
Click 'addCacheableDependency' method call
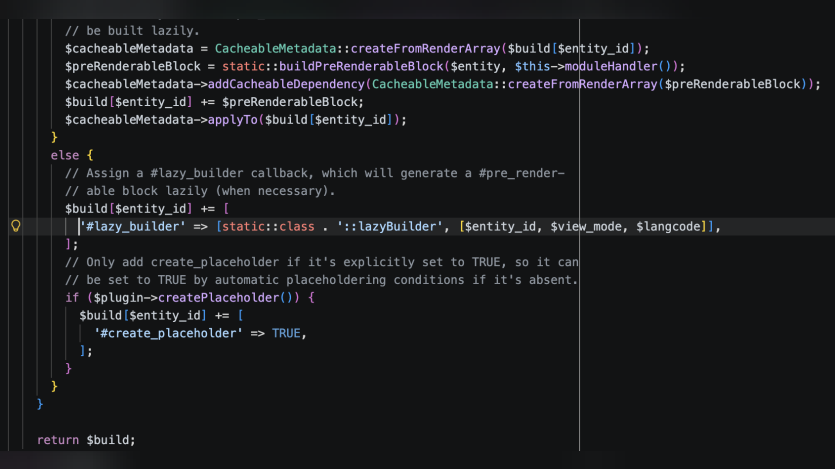click(x=286, y=84)
